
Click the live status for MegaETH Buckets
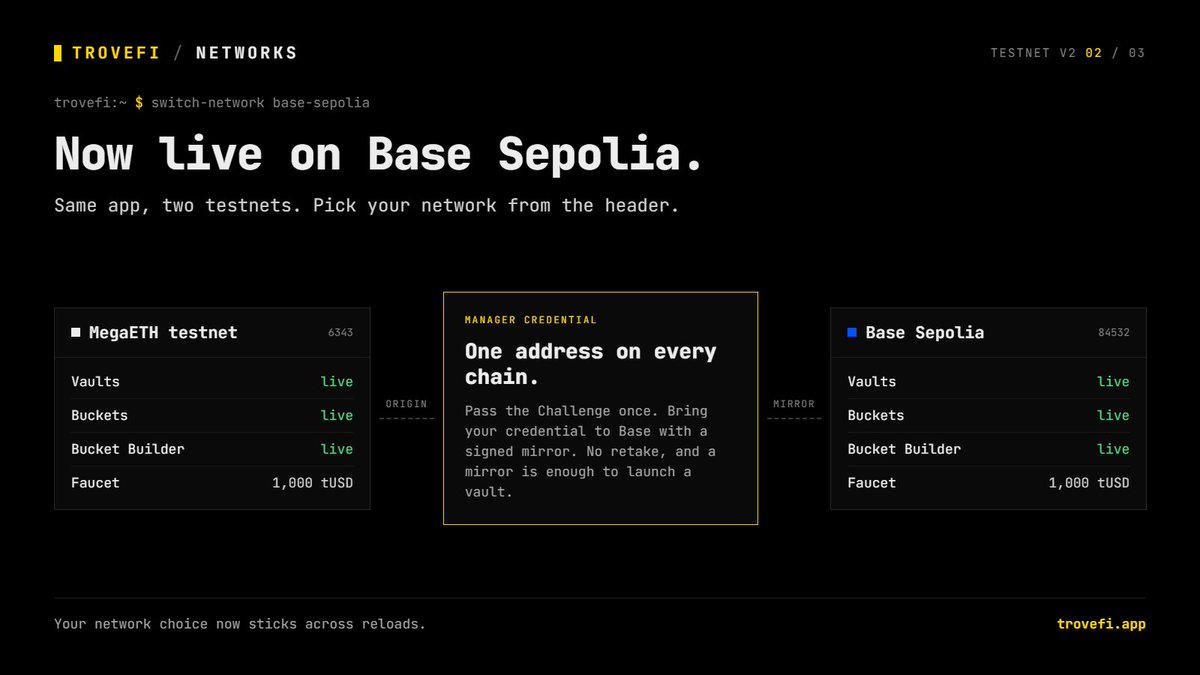point(337,415)
